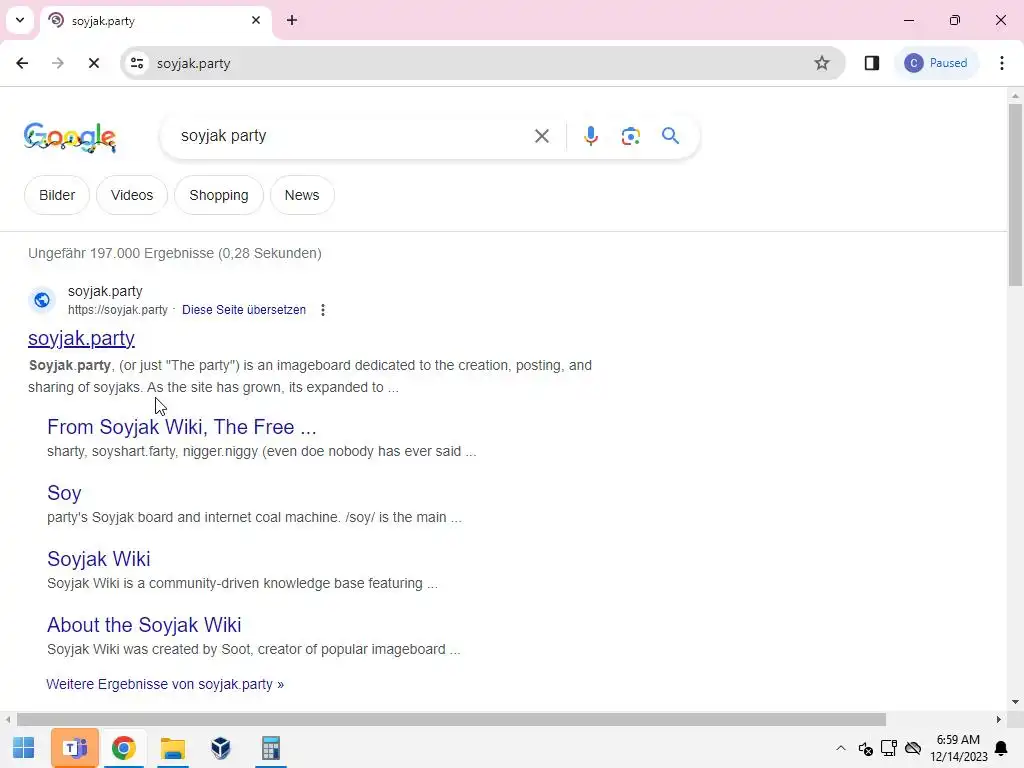Screen dimensions: 1024x768
Task: Switch to the News filter
Action: click(302, 195)
